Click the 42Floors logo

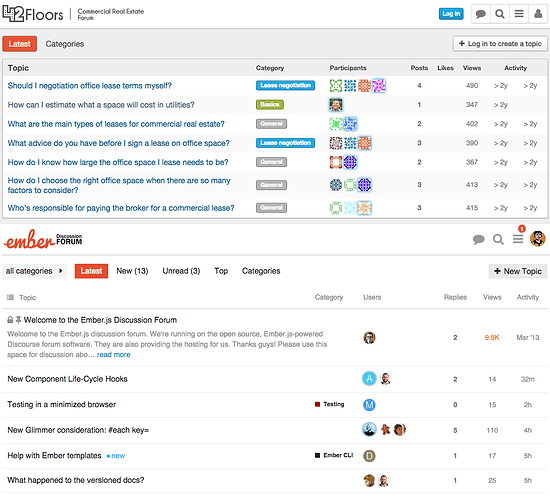click(33, 14)
